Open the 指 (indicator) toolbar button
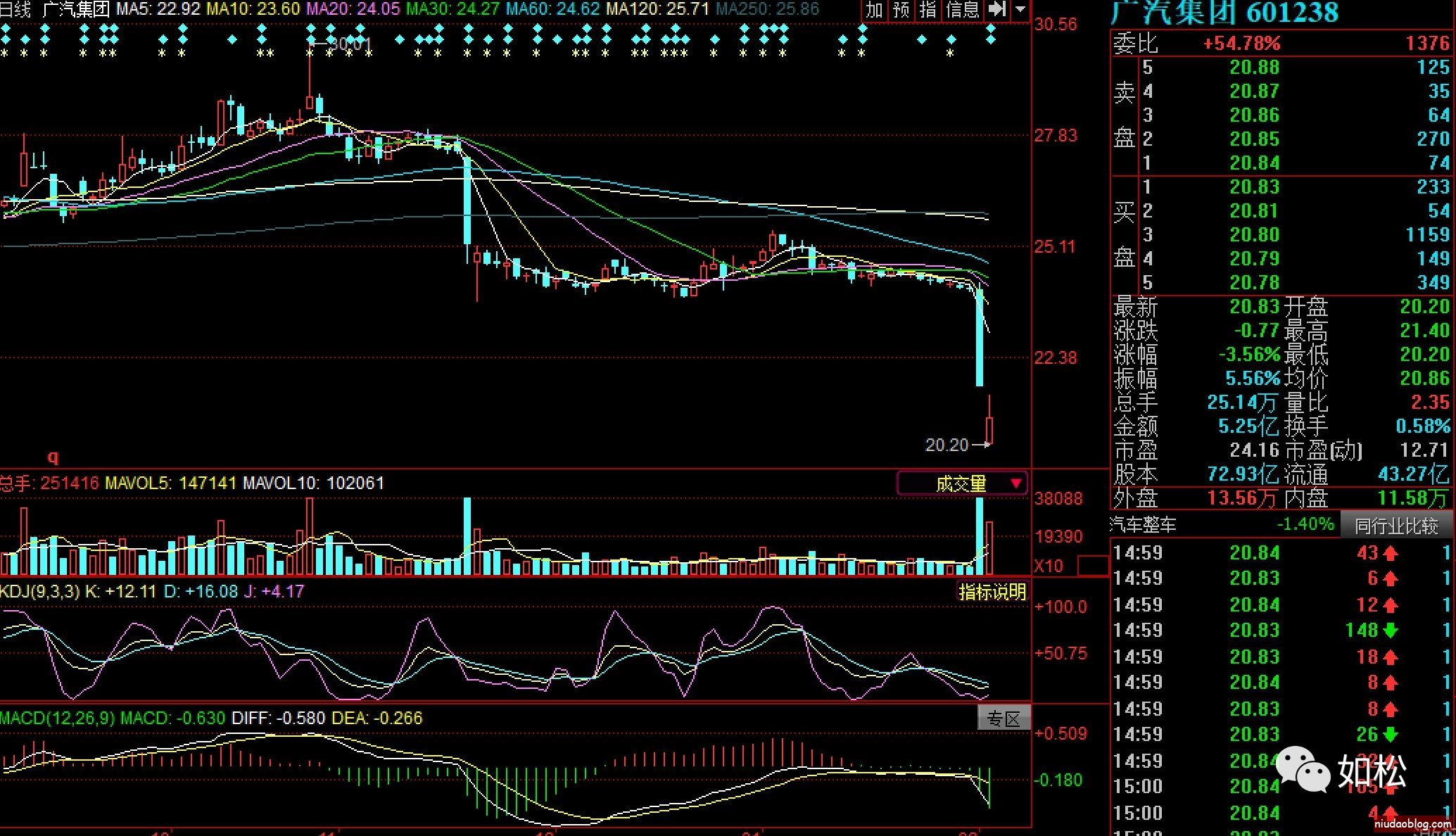This screenshot has height=836, width=1456. 928,10
